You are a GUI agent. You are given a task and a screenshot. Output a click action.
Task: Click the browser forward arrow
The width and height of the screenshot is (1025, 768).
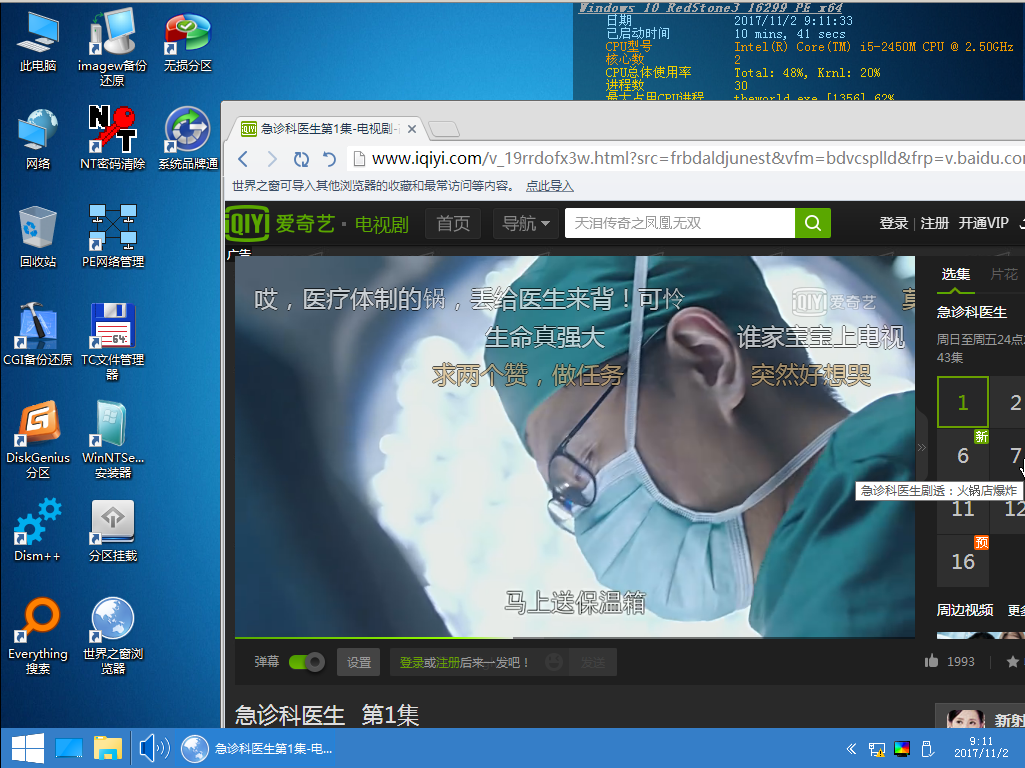272,159
